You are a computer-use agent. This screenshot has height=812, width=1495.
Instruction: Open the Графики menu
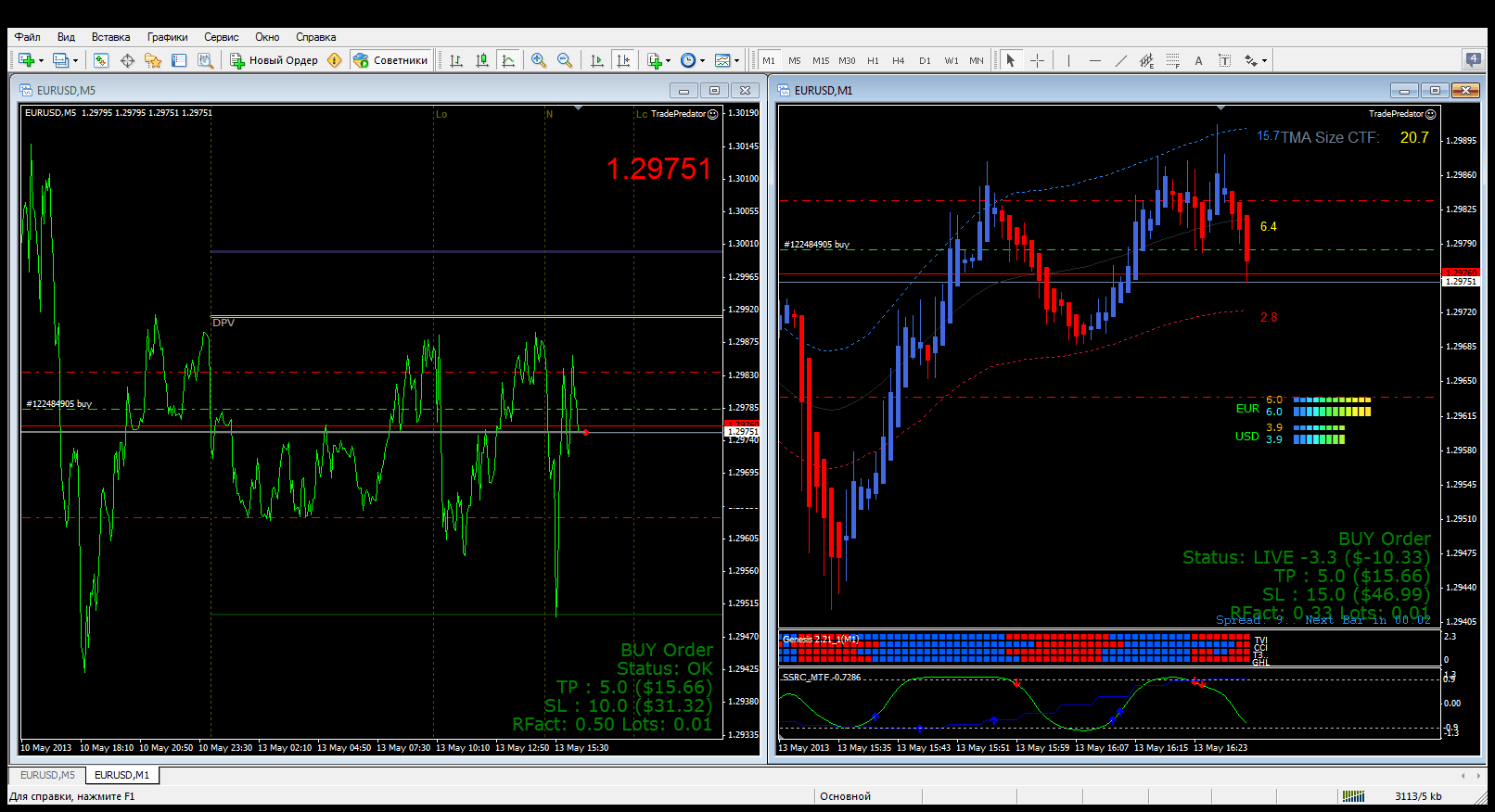point(167,37)
